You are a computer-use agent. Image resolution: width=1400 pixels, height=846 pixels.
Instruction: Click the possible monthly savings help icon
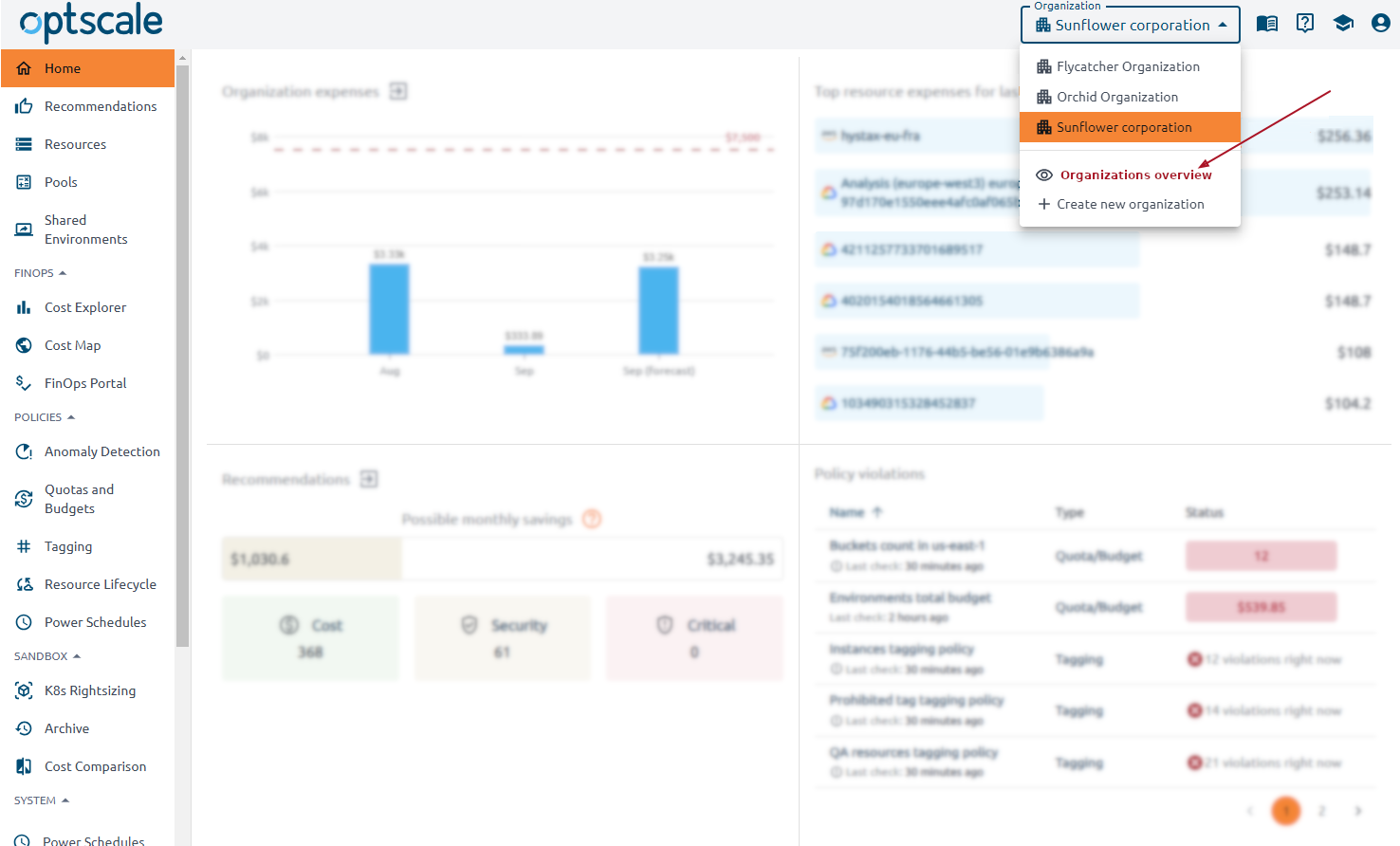tap(592, 519)
